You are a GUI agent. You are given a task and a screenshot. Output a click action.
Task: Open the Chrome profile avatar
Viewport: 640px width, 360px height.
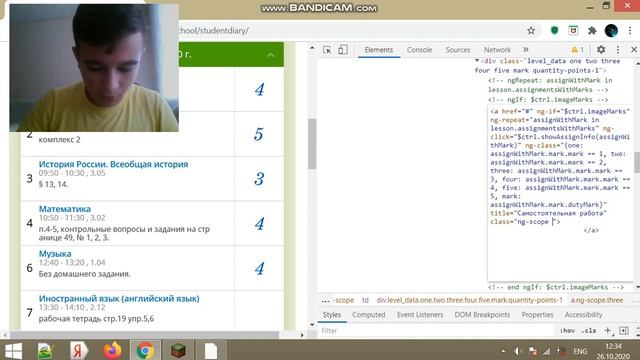coord(611,31)
